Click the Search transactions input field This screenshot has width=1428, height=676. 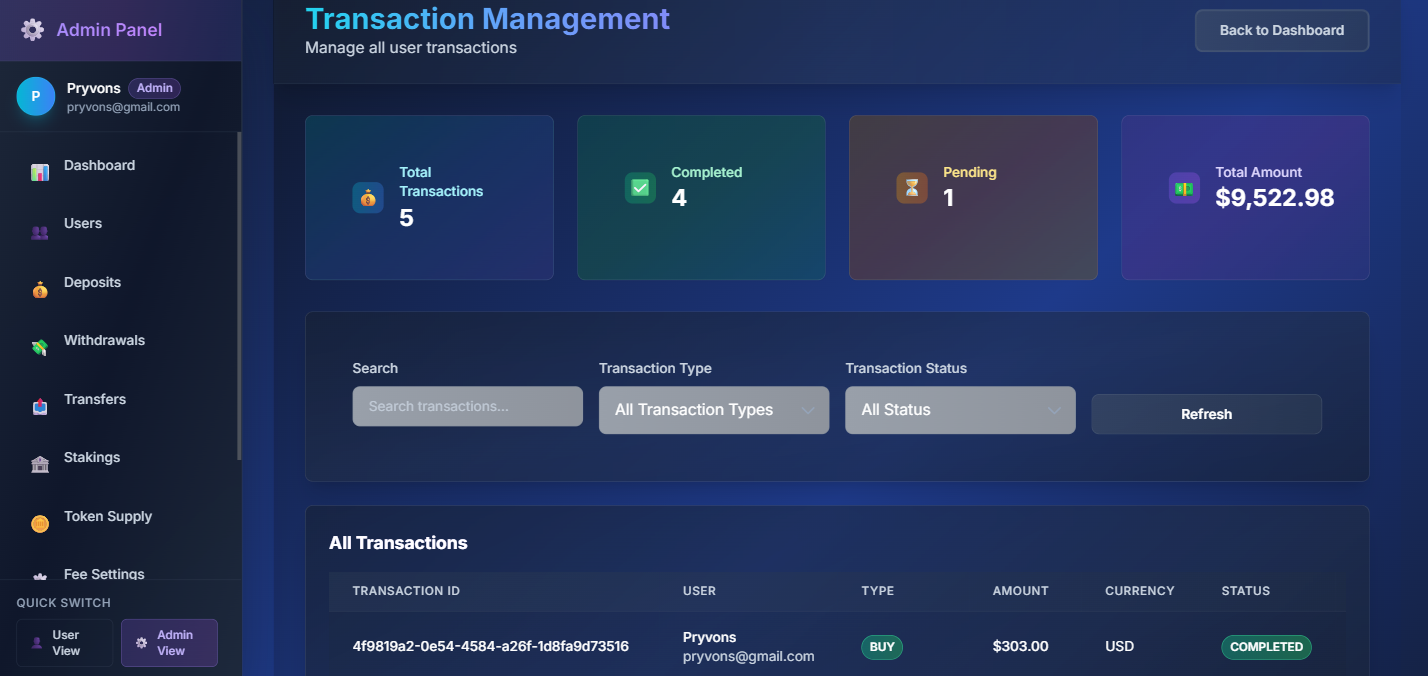(467, 406)
